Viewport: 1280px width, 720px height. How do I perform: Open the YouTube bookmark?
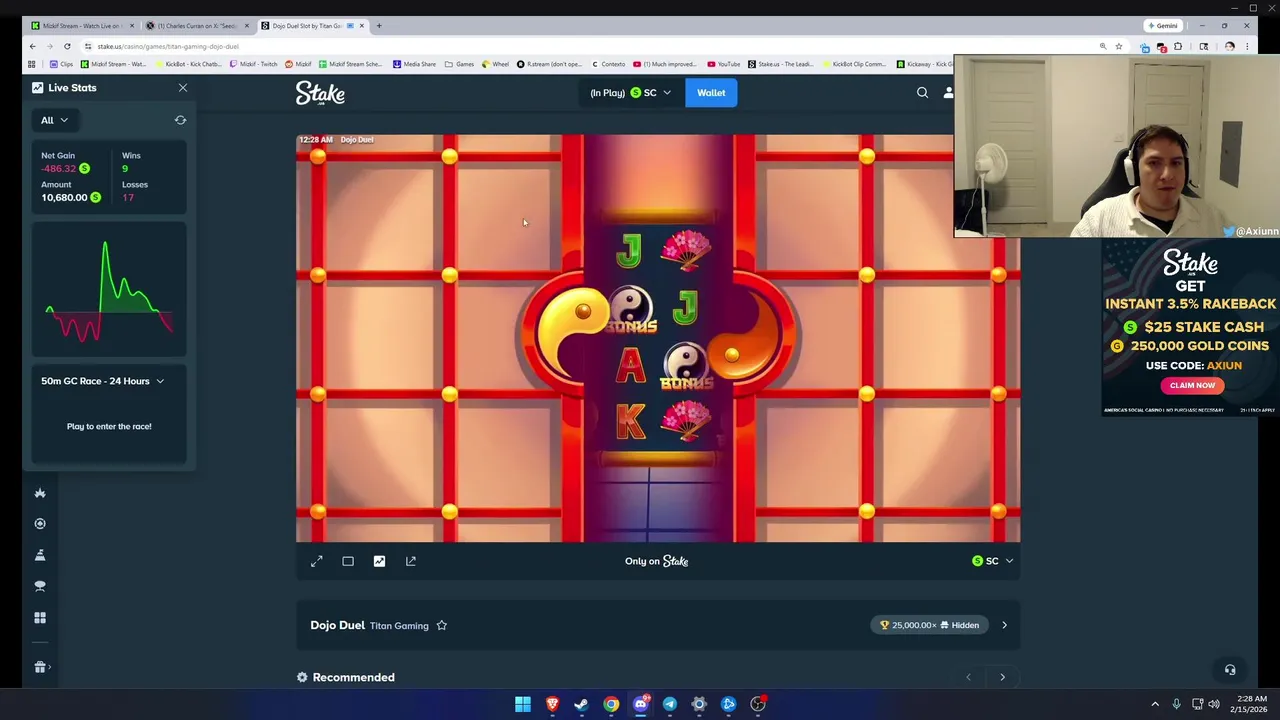coord(724,64)
